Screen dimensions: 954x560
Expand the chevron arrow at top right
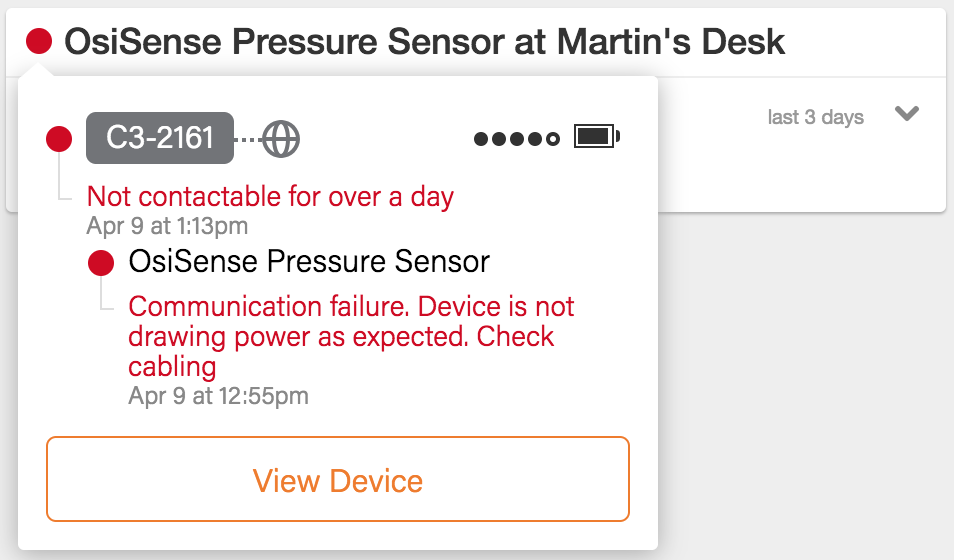click(907, 114)
